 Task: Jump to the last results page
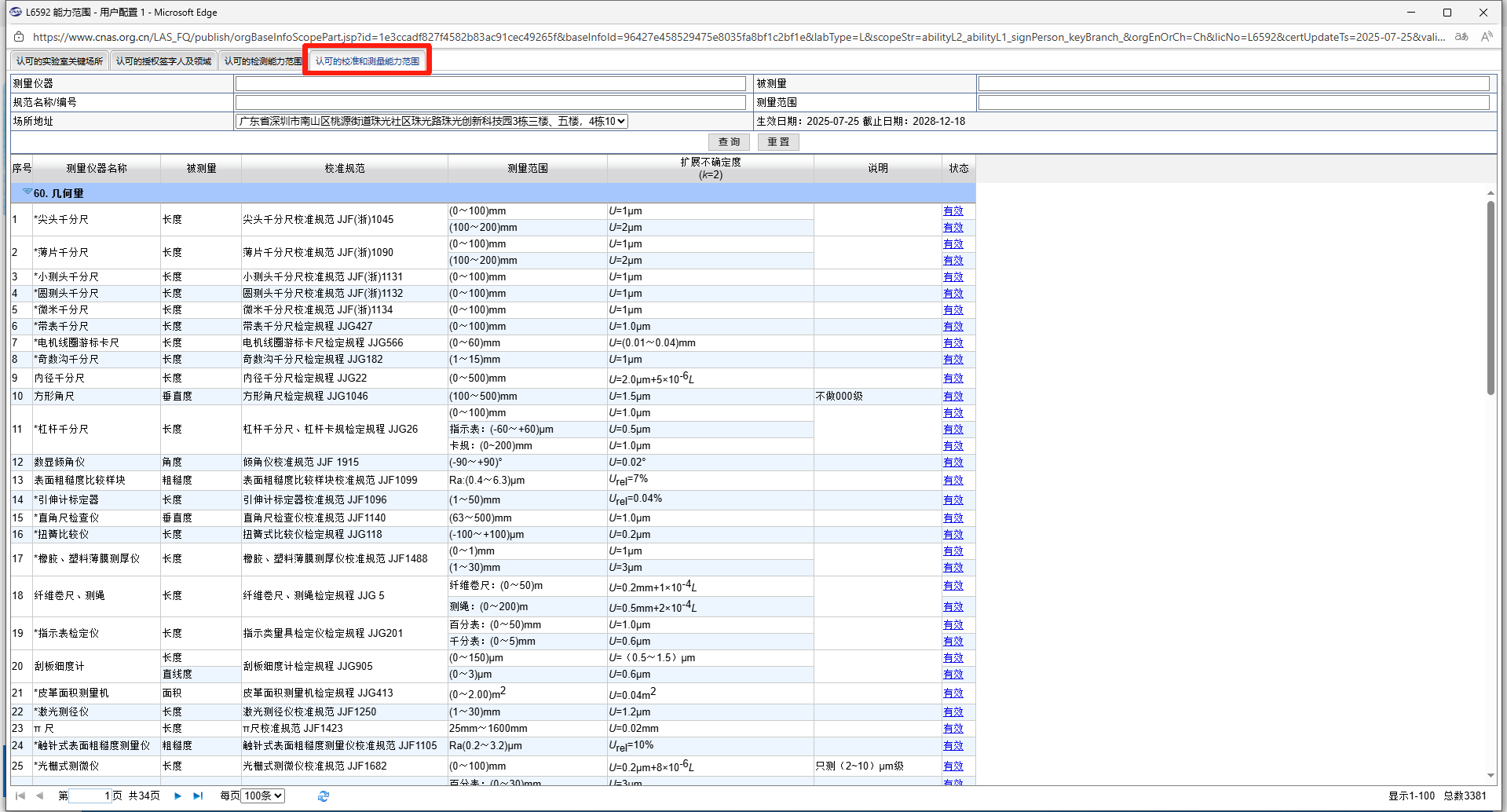[x=198, y=796]
